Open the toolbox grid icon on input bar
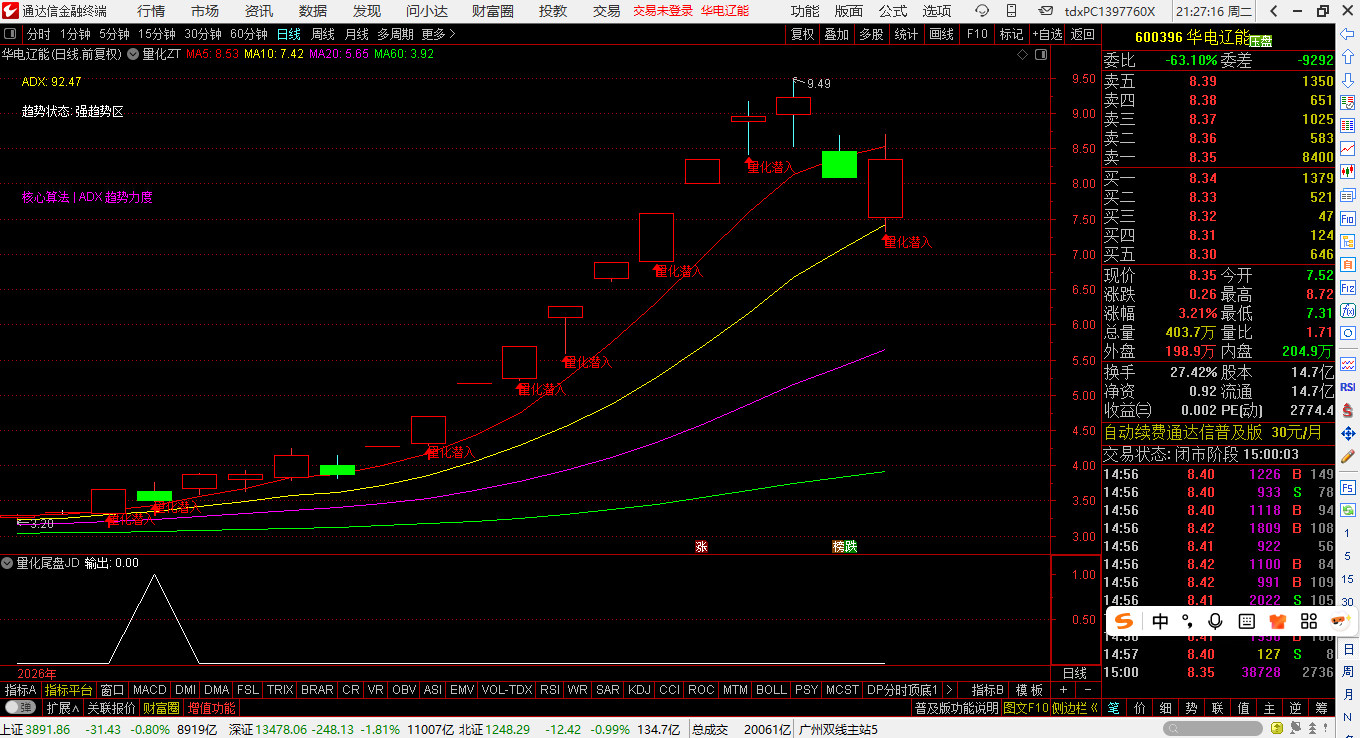Viewport: 1360px width, 738px height. coord(1309,621)
